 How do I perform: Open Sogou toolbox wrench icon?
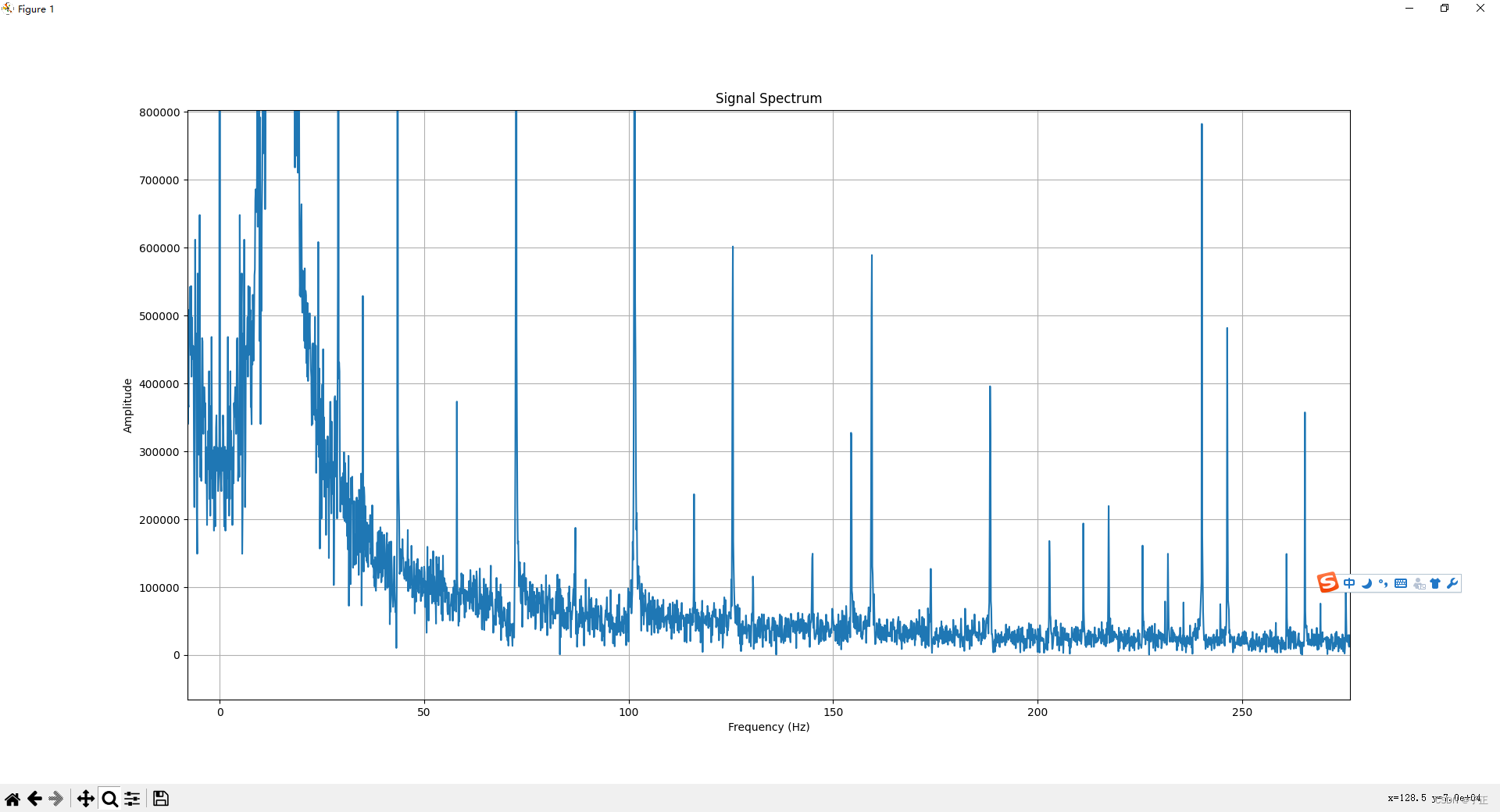(1452, 583)
